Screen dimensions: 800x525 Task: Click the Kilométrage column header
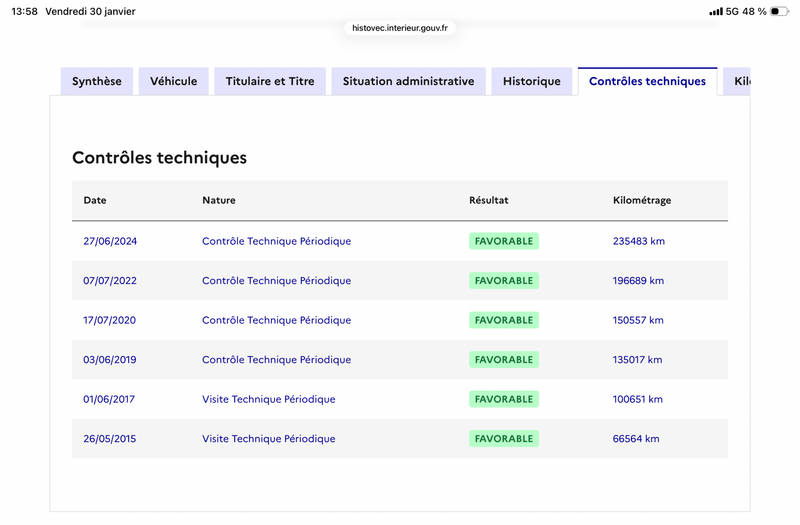coord(641,200)
